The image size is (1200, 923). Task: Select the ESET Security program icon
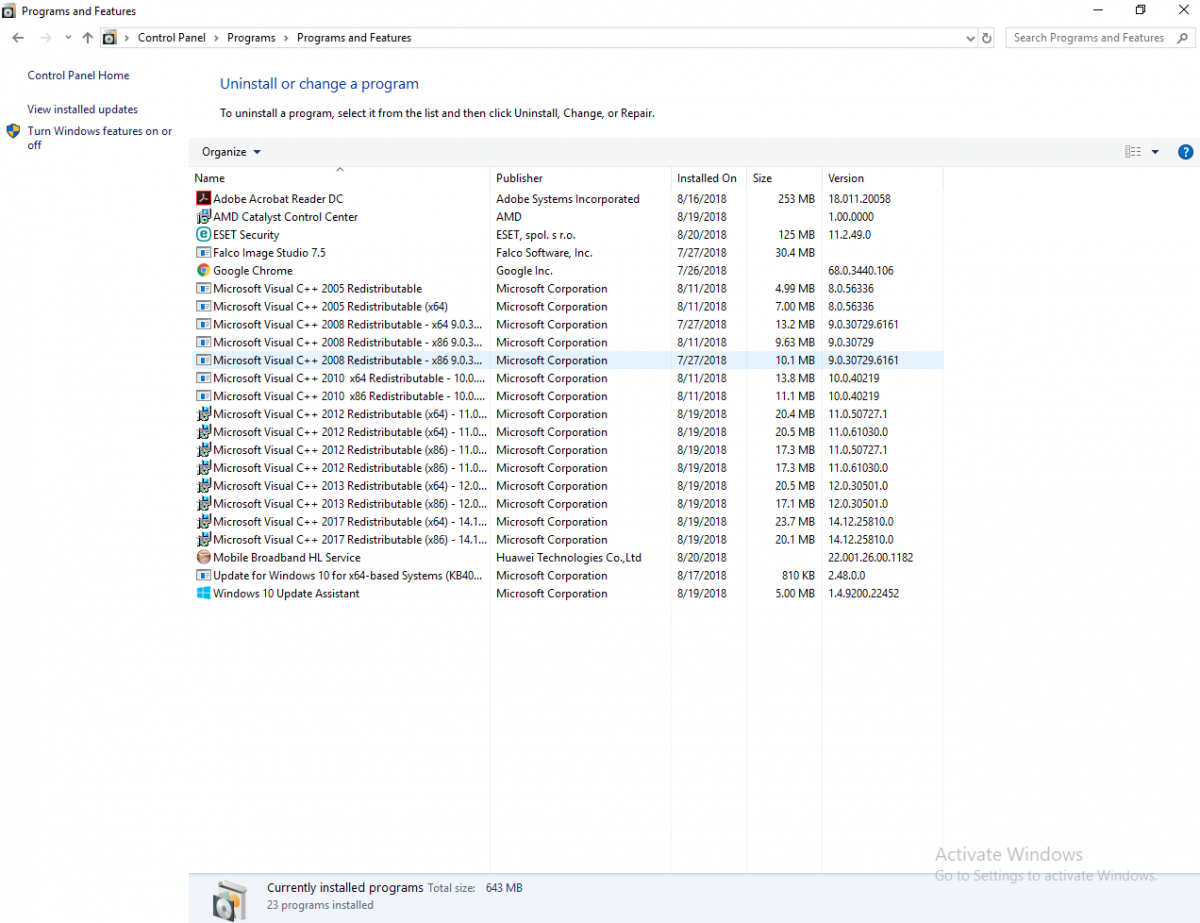204,235
